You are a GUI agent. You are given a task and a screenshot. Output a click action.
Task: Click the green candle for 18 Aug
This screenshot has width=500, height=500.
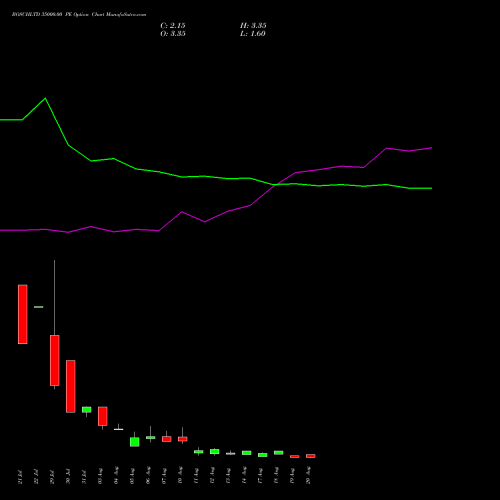279,453
